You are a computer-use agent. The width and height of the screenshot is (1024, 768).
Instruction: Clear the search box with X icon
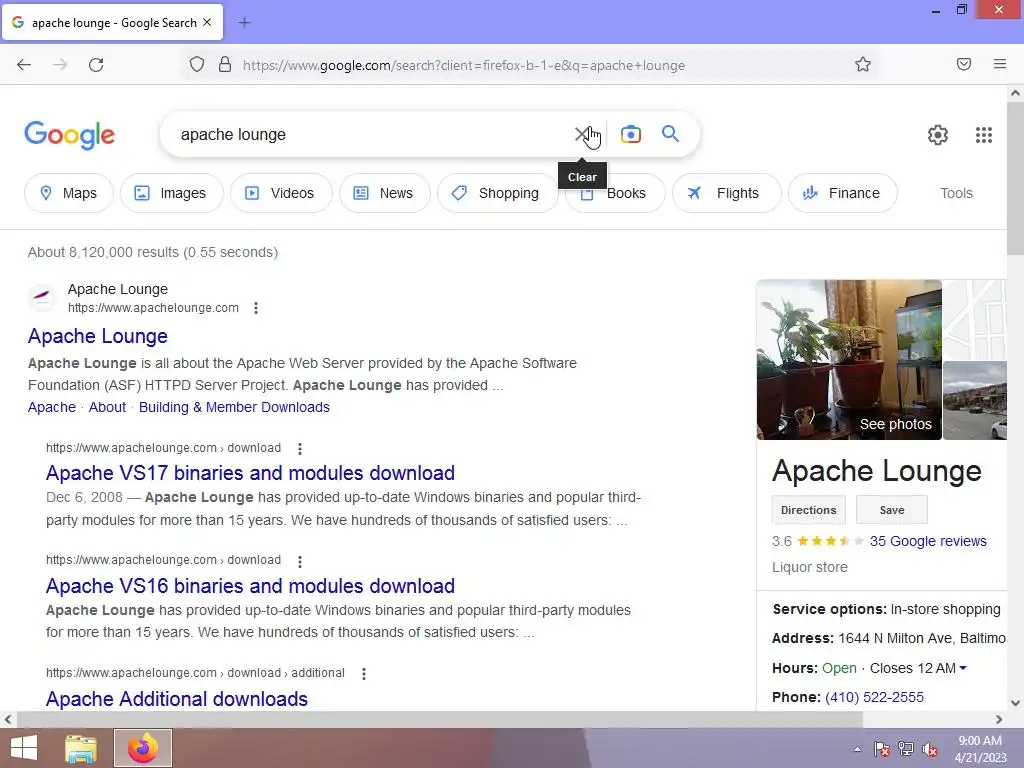[x=581, y=135]
